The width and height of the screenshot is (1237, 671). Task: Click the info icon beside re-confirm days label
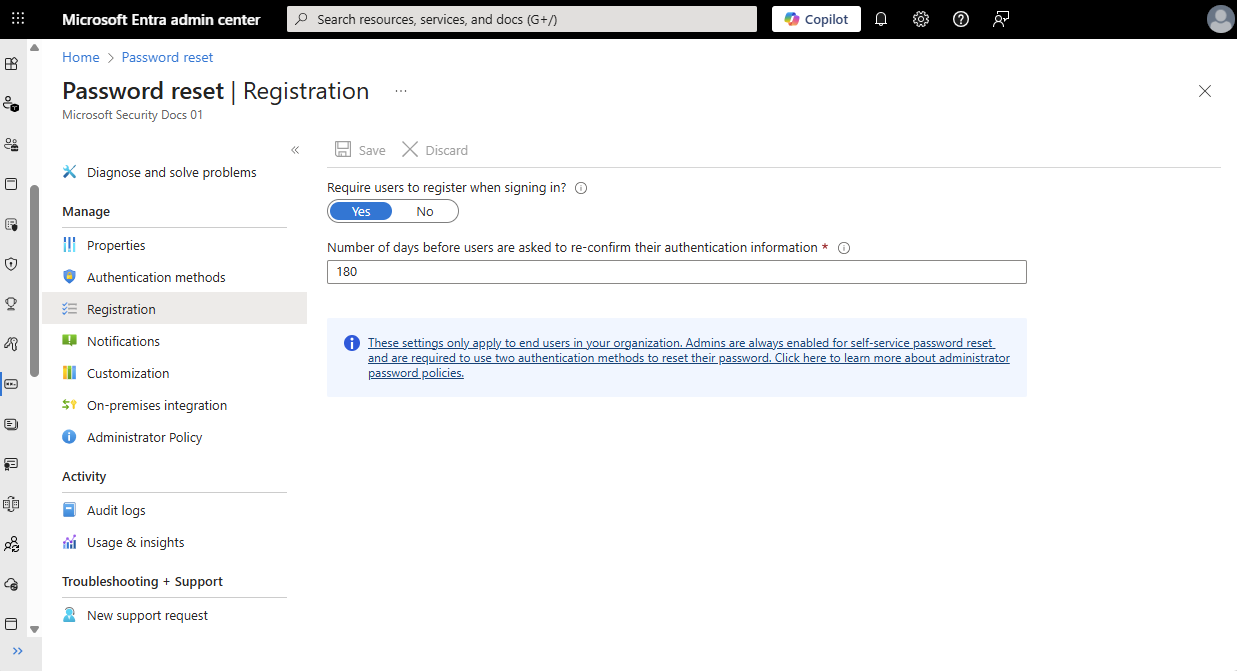[843, 247]
